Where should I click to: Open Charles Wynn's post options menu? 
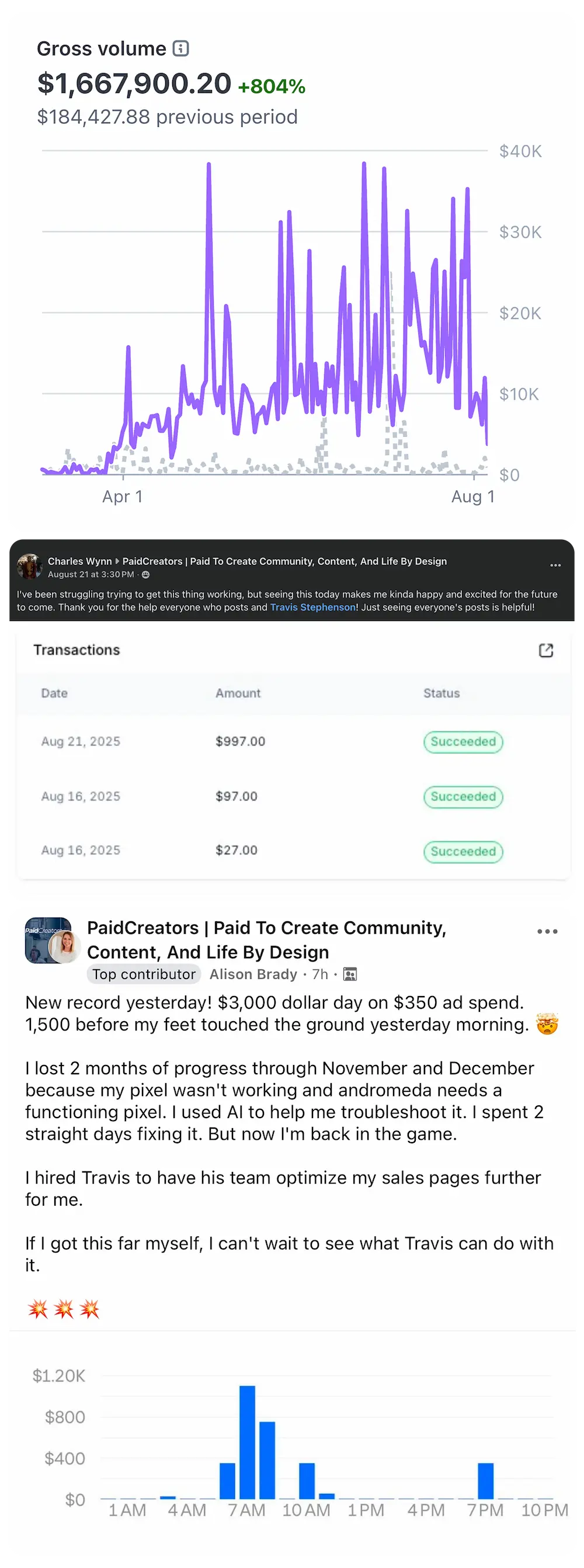pos(555,566)
